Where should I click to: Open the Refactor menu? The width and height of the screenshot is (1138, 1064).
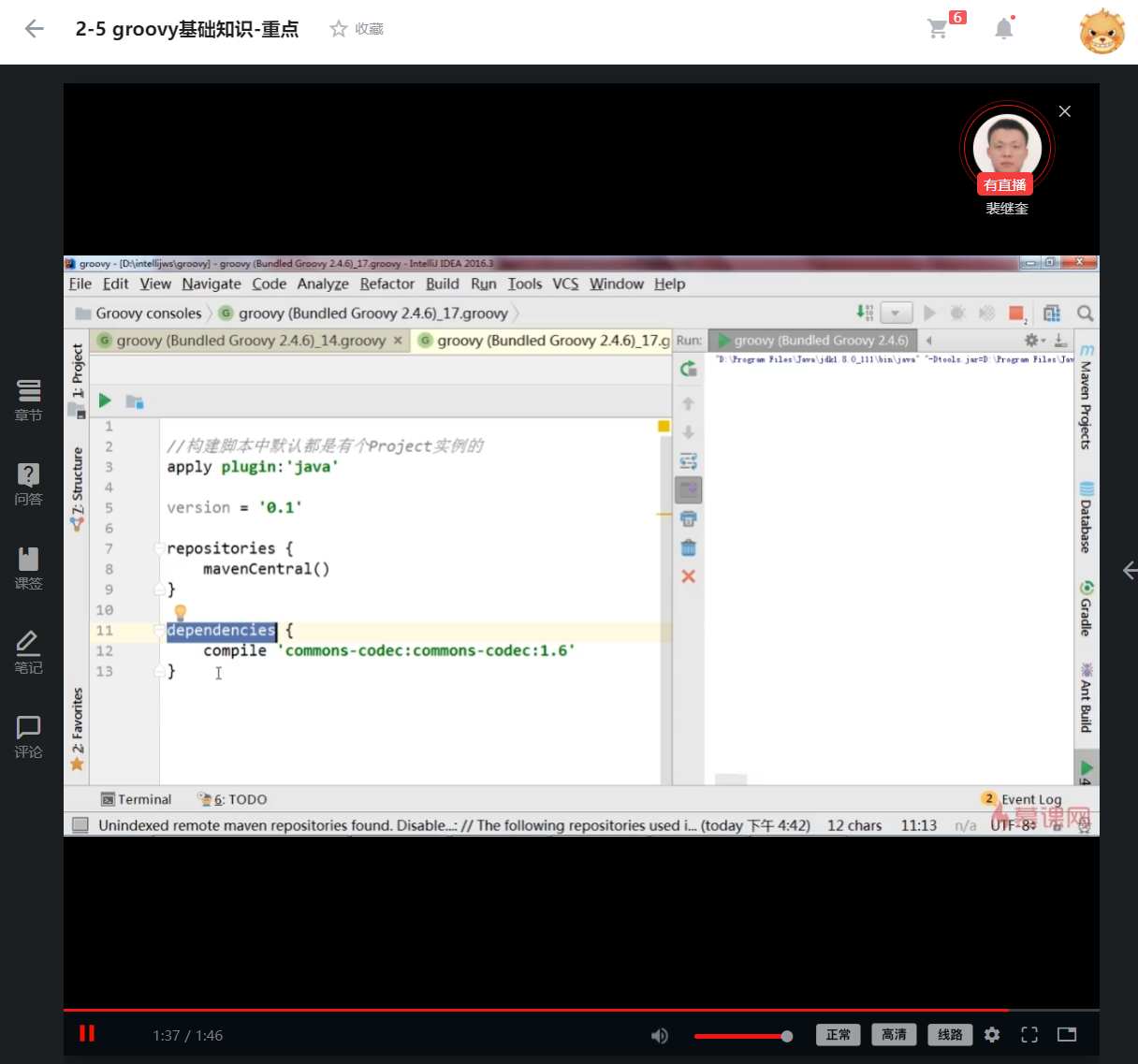coord(387,284)
